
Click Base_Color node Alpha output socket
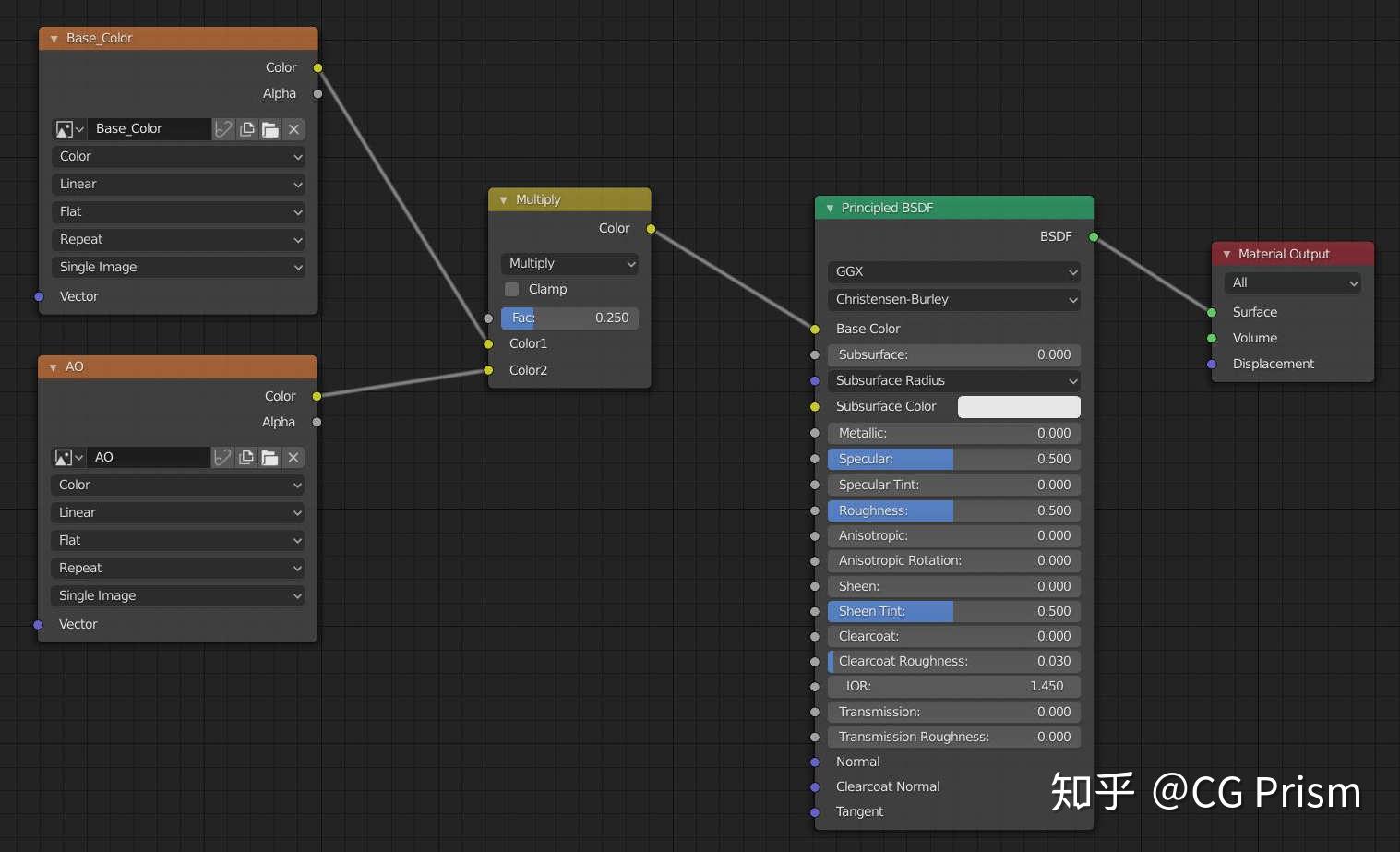[x=317, y=94]
